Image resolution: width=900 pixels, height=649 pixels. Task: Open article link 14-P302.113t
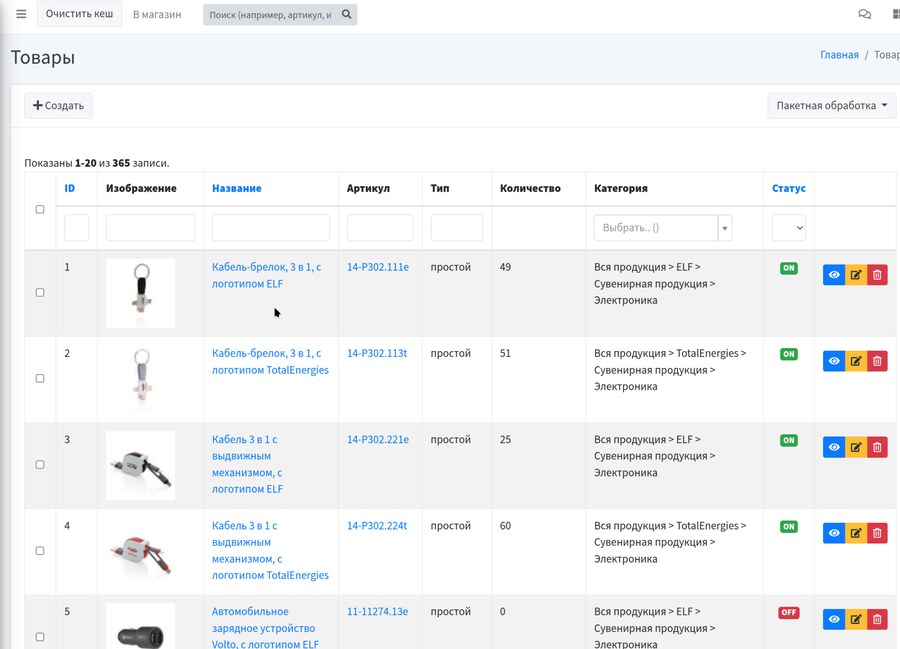coord(377,353)
